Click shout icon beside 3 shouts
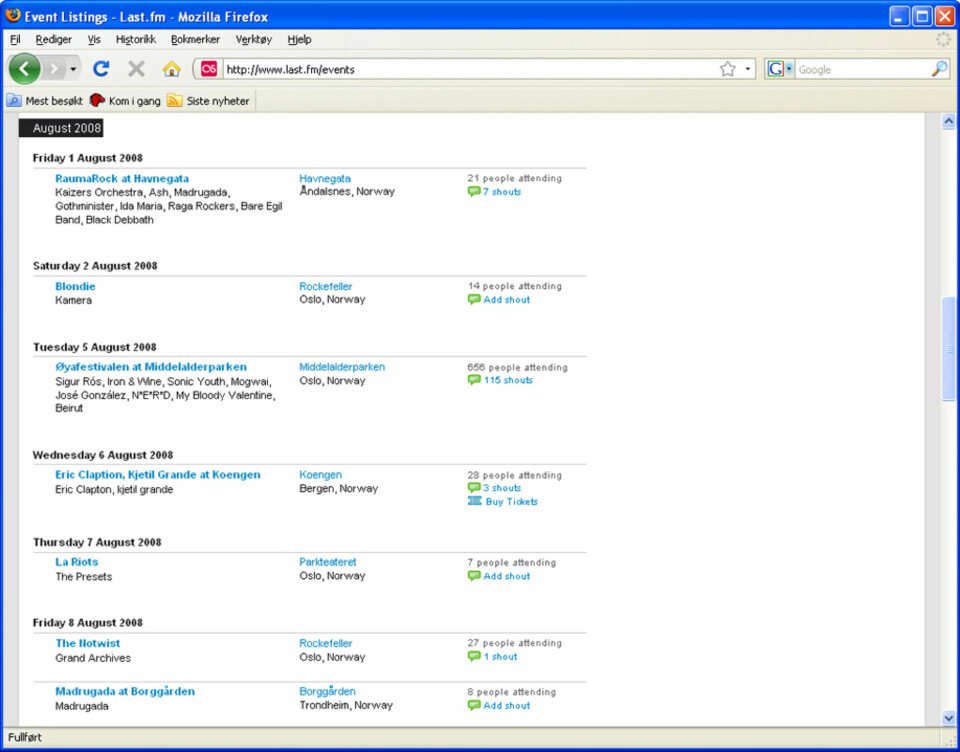 point(473,488)
